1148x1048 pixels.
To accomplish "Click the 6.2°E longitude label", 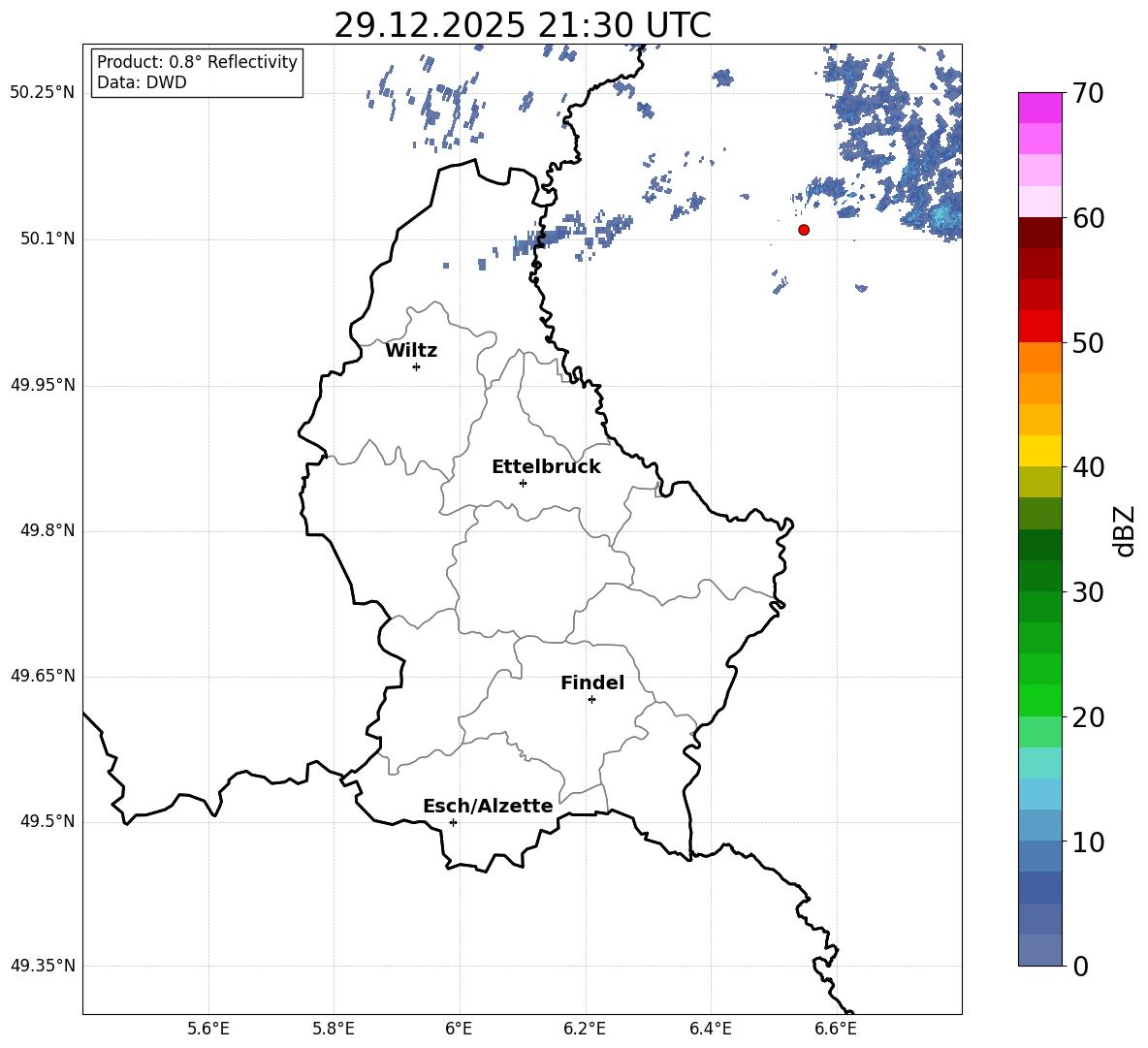I will 585,1029.
